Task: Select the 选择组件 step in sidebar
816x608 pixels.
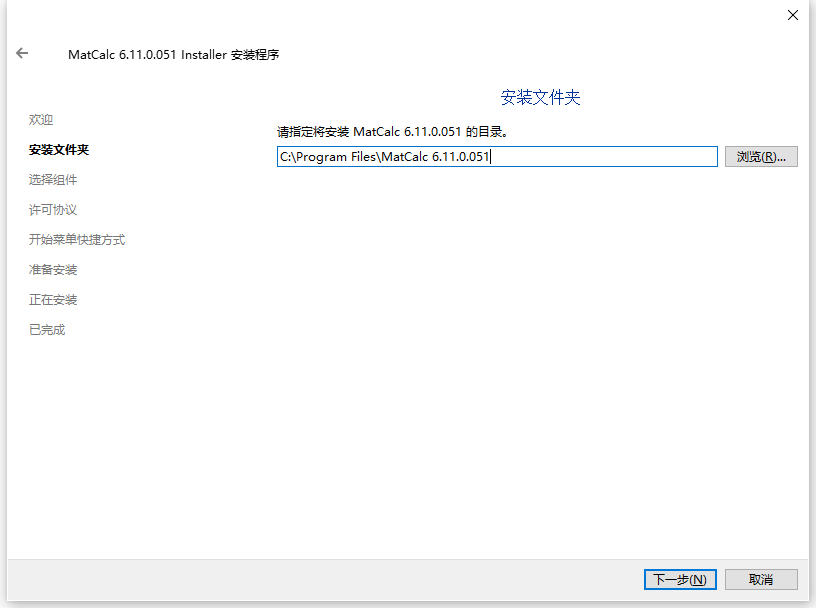Action: pos(53,180)
